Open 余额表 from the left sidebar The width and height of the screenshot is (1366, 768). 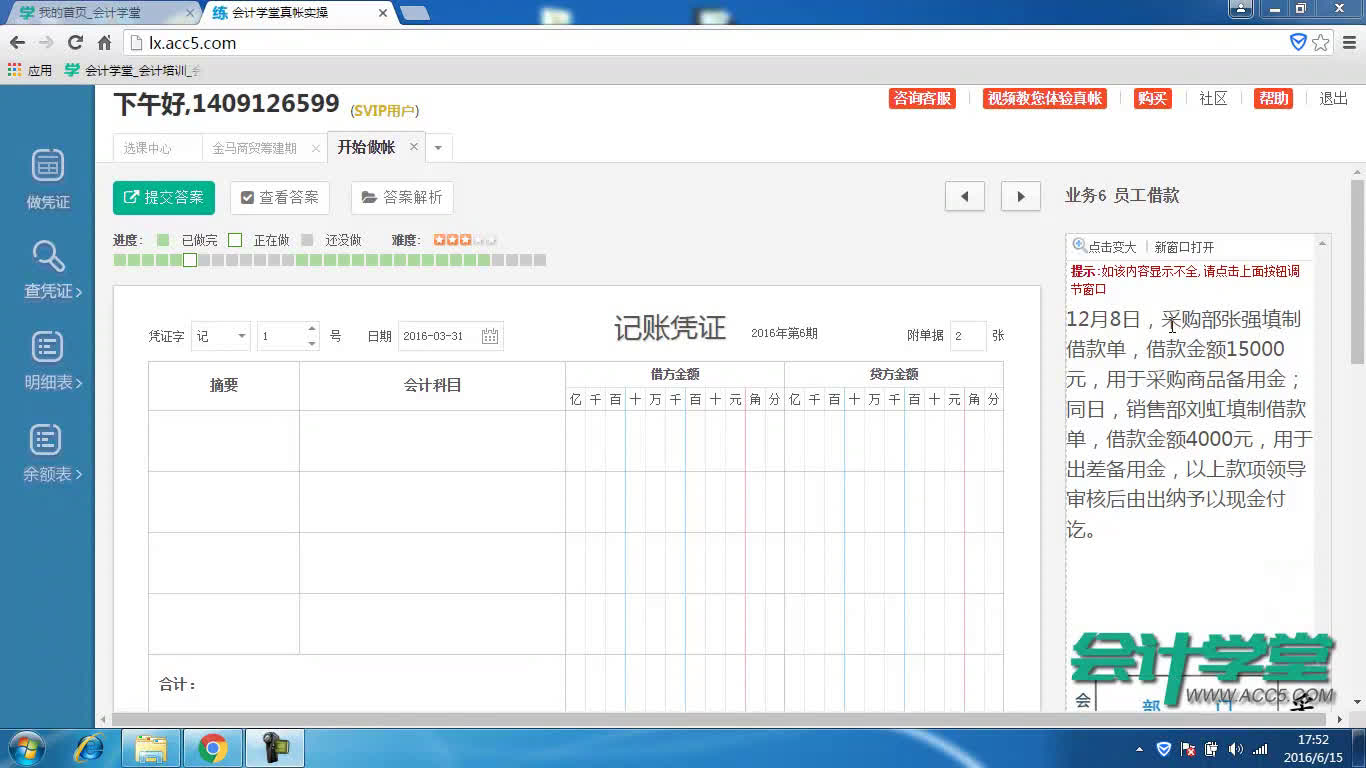coord(46,450)
